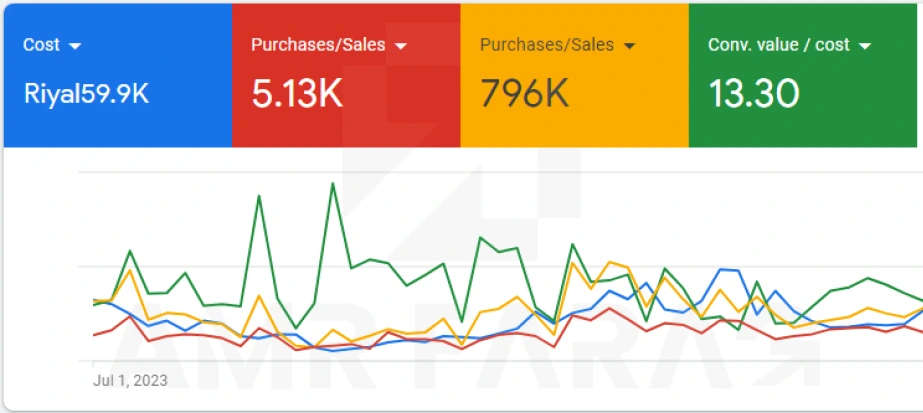The height and width of the screenshot is (413, 923).
Task: Open the red Purchases/Sales dropdown arrow
Action: 401,46
